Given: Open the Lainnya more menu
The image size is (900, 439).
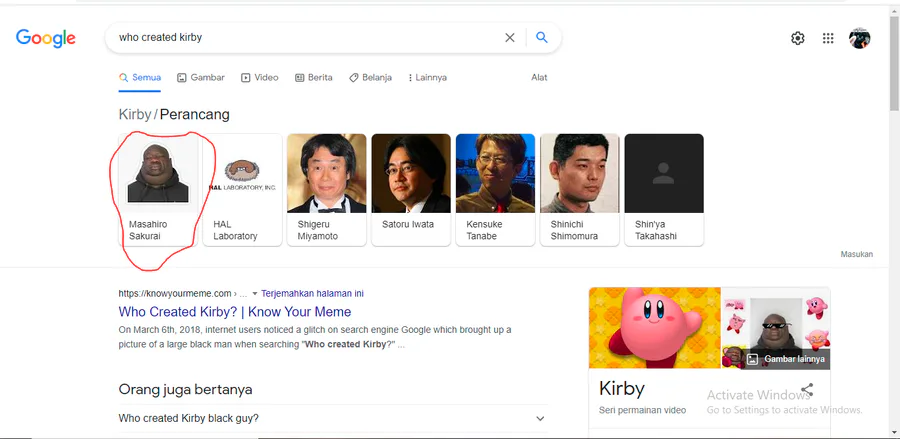Looking at the screenshot, I should coord(428,77).
